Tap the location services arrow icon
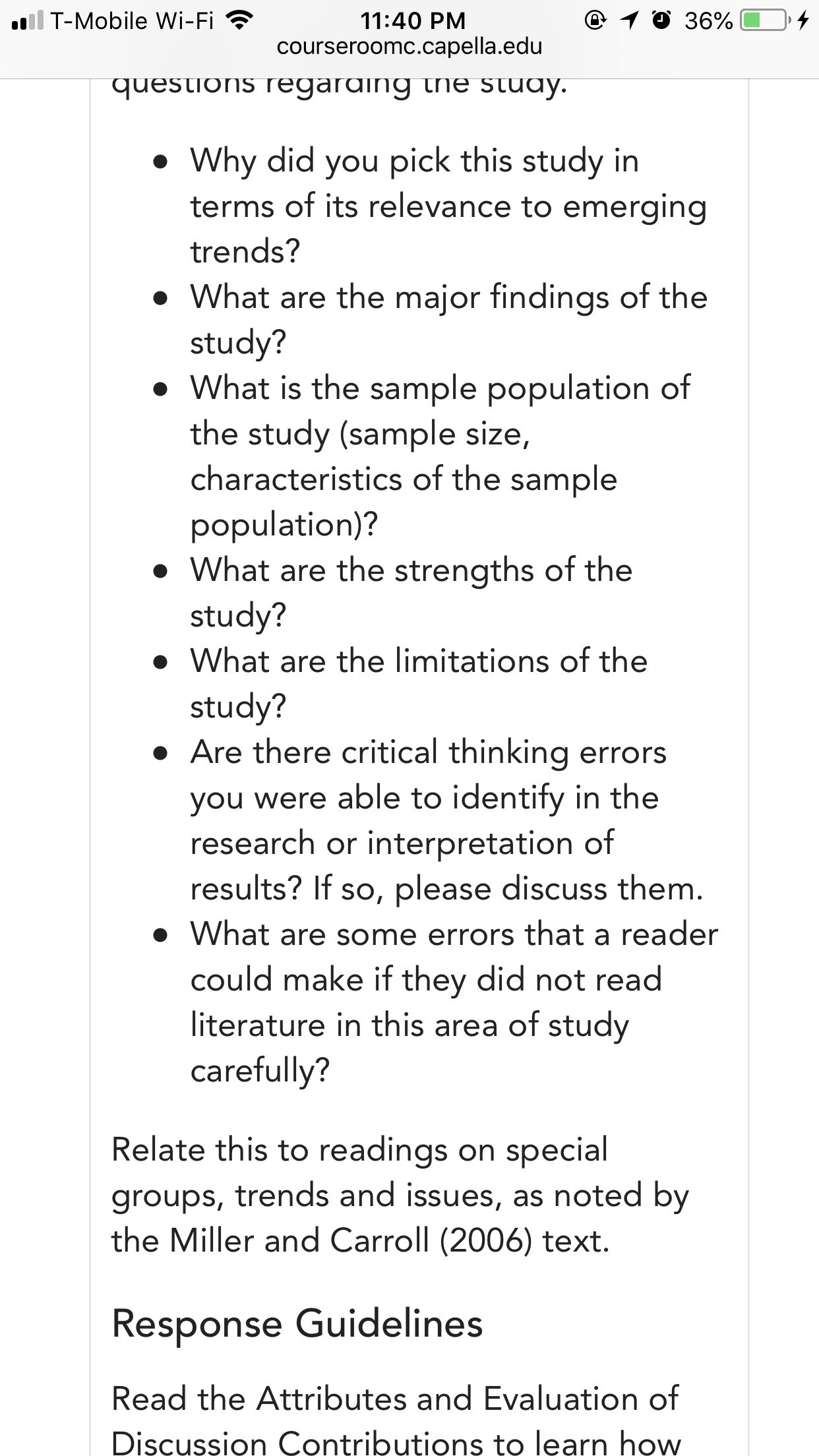Screen dimensions: 819x1456 coord(630,20)
